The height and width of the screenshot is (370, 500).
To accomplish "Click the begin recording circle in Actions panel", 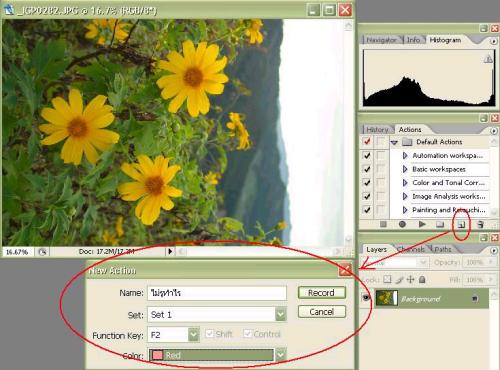I will (402, 224).
